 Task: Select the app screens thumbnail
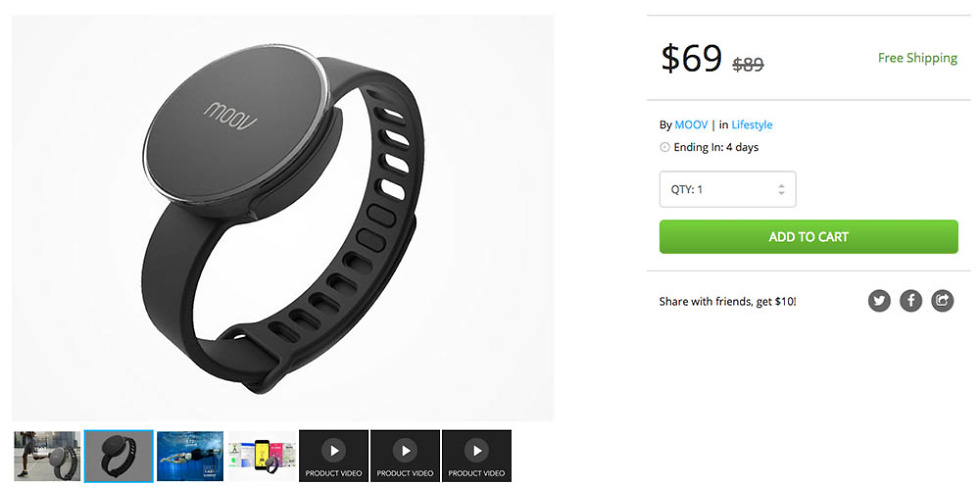262,456
